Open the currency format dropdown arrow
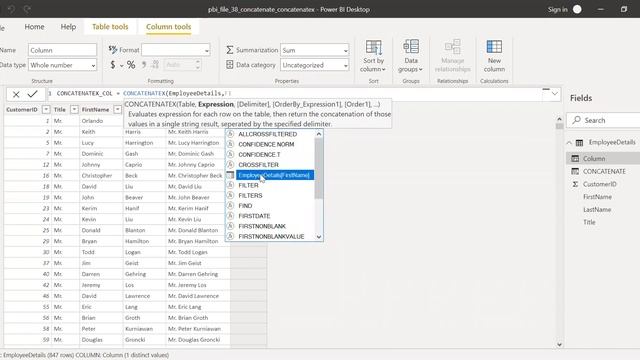 click(121, 66)
